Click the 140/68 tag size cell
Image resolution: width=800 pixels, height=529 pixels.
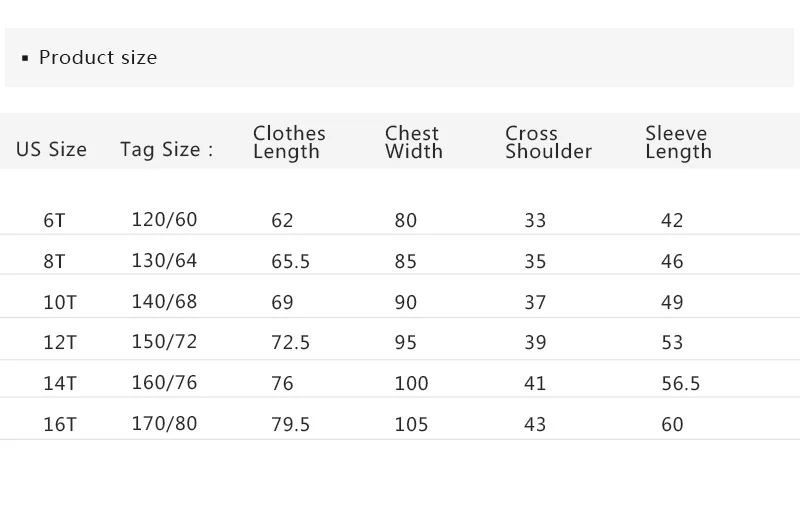[x=164, y=301]
